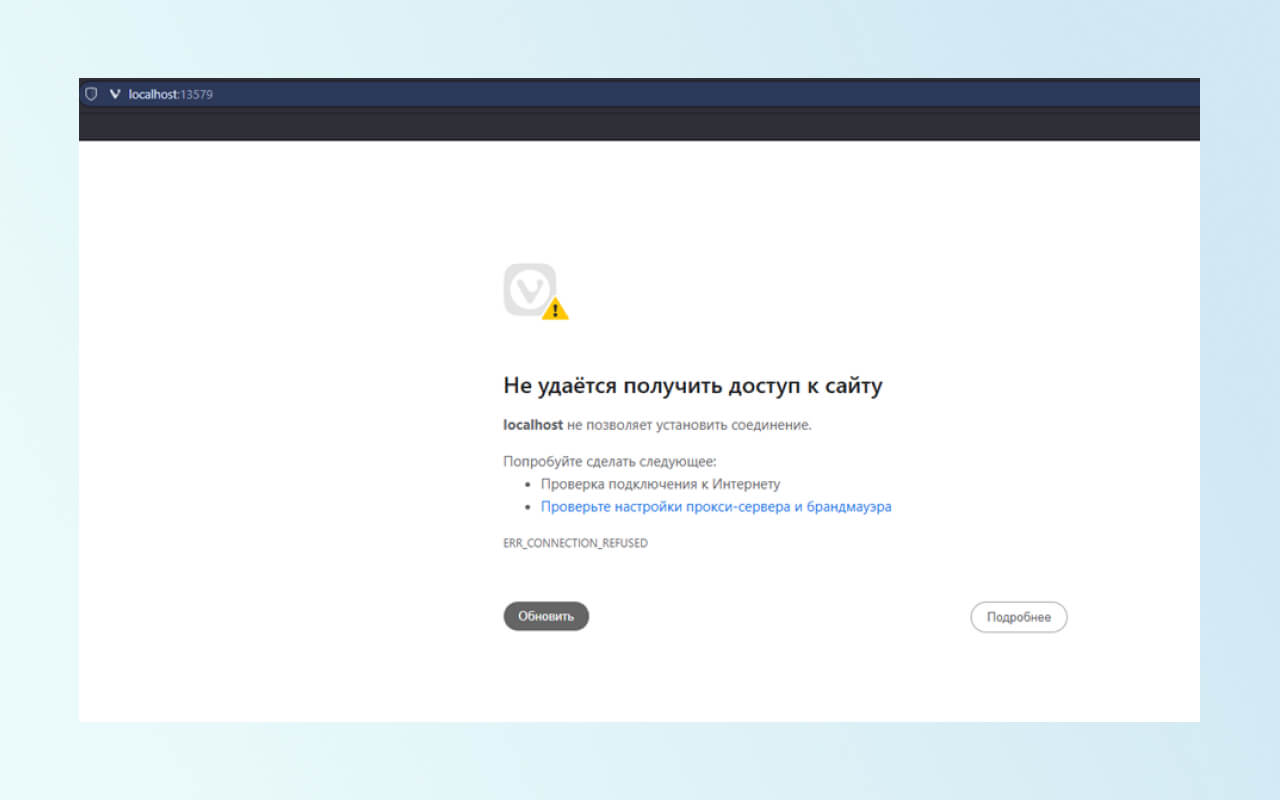Select the ERR_CONNECTION_REFUSED error code text
Screen dimensions: 1280x800
[x=575, y=543]
